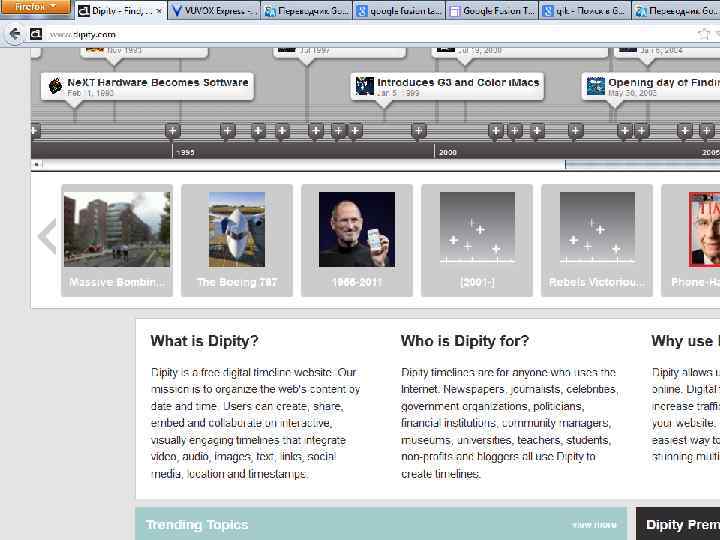Image resolution: width=720 pixels, height=540 pixels.
Task: Open the Dipity Premium panel
Action: click(x=678, y=524)
